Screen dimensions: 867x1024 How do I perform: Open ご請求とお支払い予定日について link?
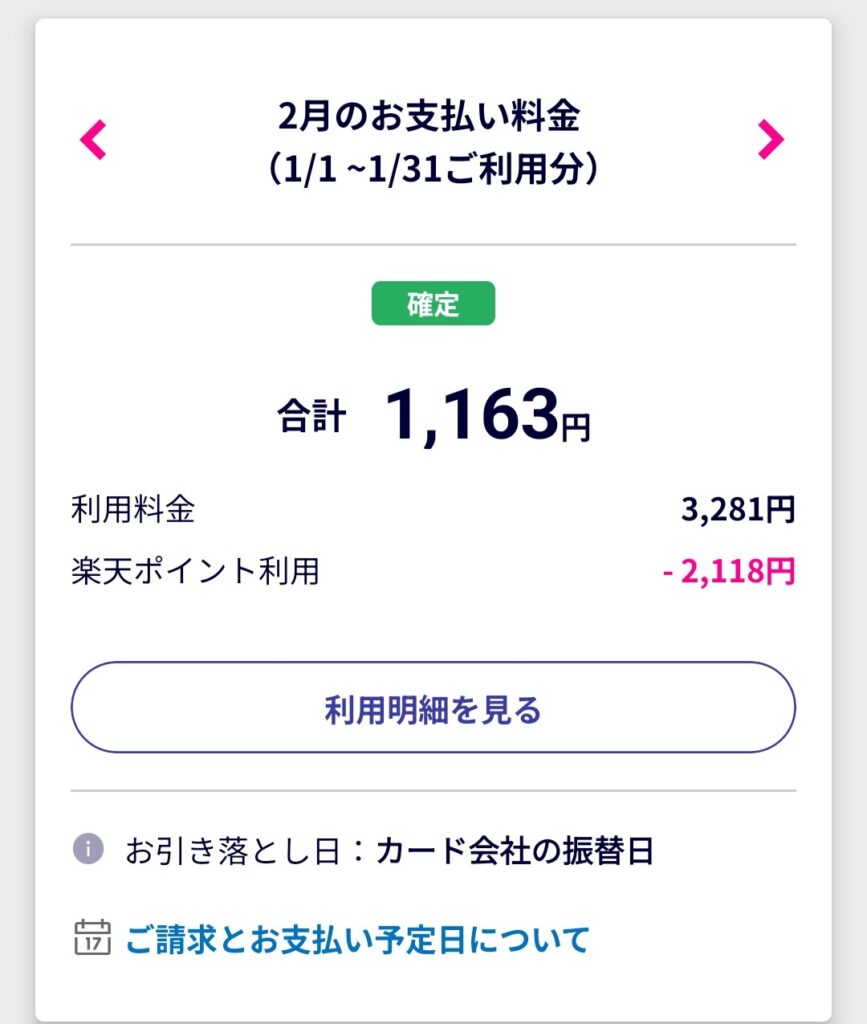(357, 939)
